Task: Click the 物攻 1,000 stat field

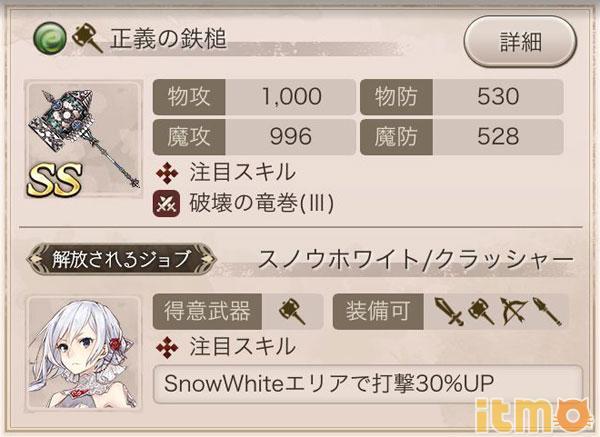Action: (x=254, y=97)
